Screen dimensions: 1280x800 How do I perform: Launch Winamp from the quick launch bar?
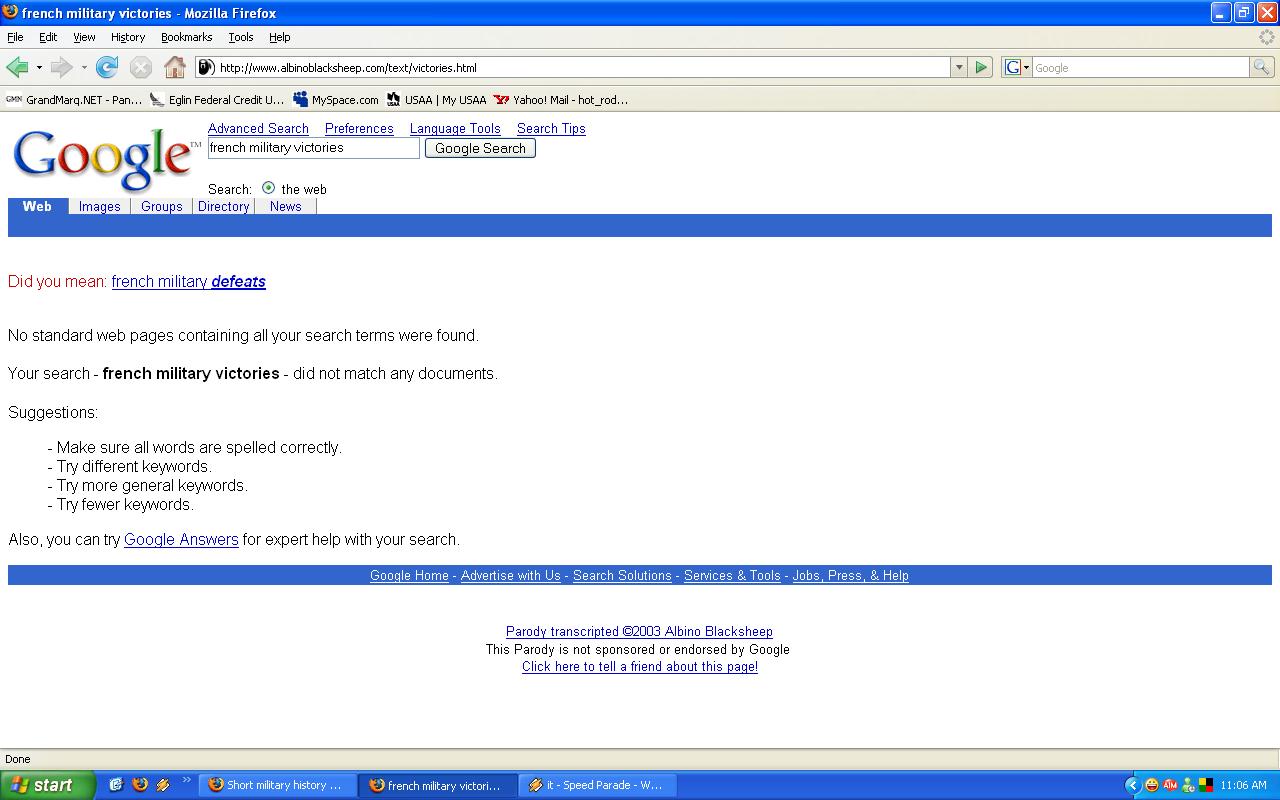(163, 785)
